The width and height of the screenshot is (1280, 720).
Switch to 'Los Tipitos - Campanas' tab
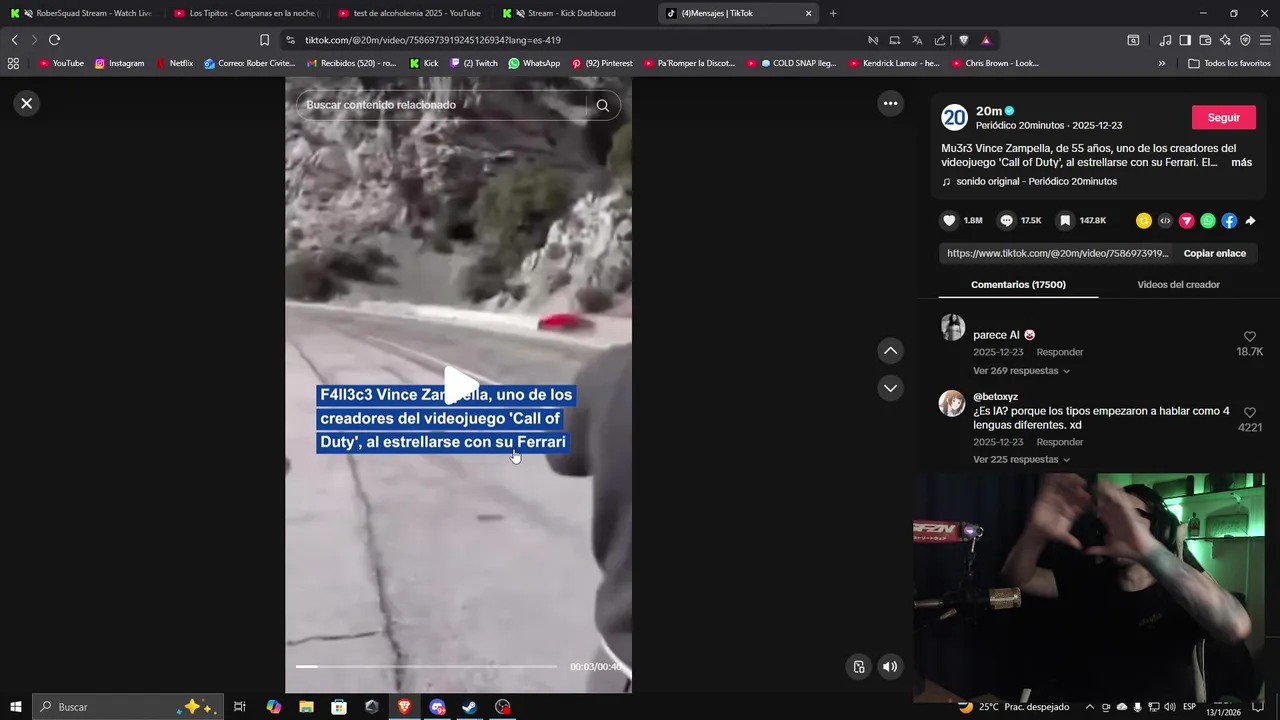[245, 13]
